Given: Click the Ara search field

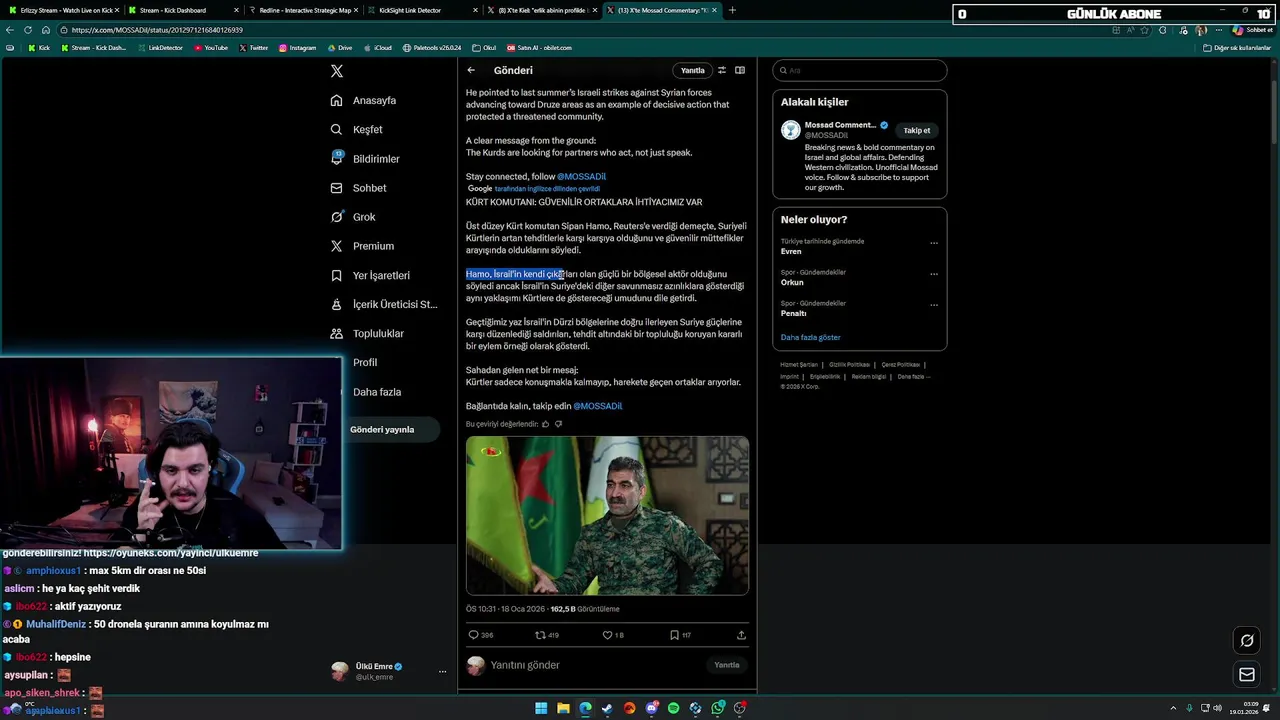Looking at the screenshot, I should coord(860,71).
